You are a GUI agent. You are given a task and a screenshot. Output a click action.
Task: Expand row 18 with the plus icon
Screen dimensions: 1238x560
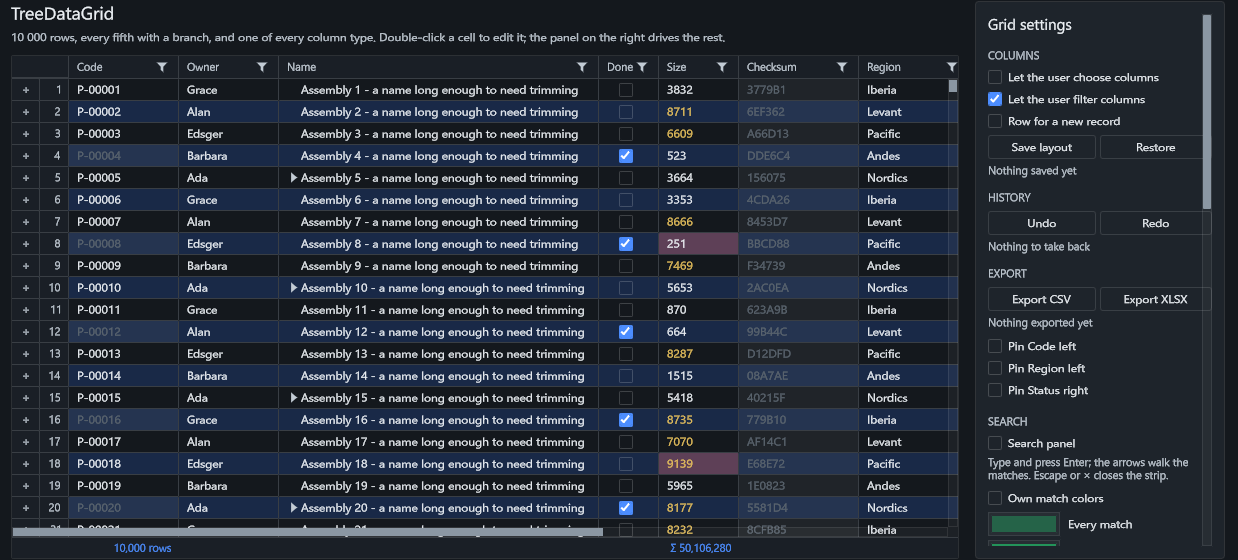pos(26,464)
